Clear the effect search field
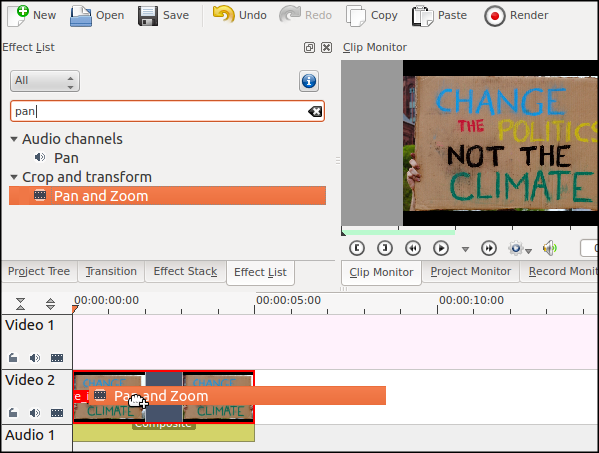Screen dimensions: 599x453 coord(315,112)
